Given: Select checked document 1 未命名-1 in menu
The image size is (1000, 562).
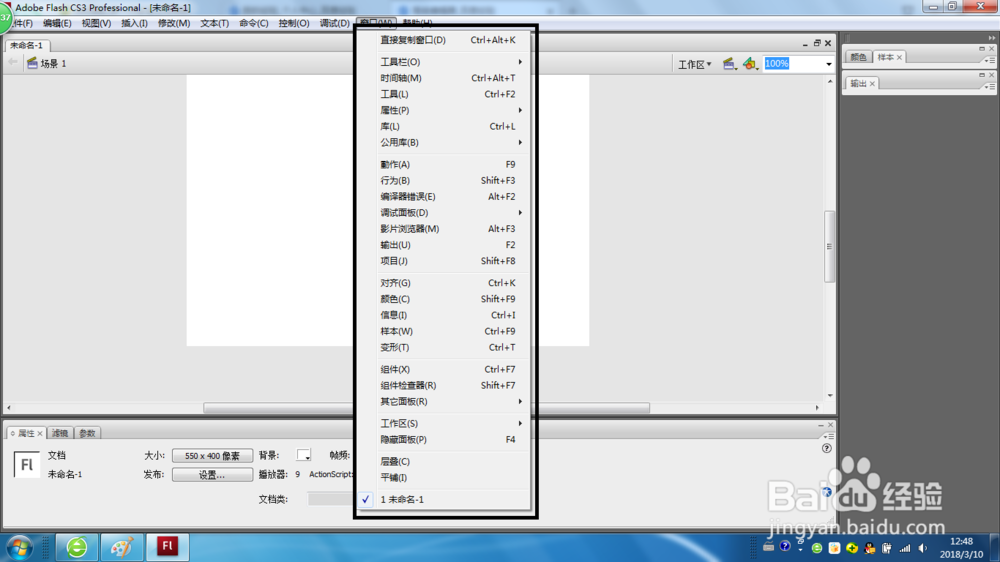Looking at the screenshot, I should click(444, 499).
